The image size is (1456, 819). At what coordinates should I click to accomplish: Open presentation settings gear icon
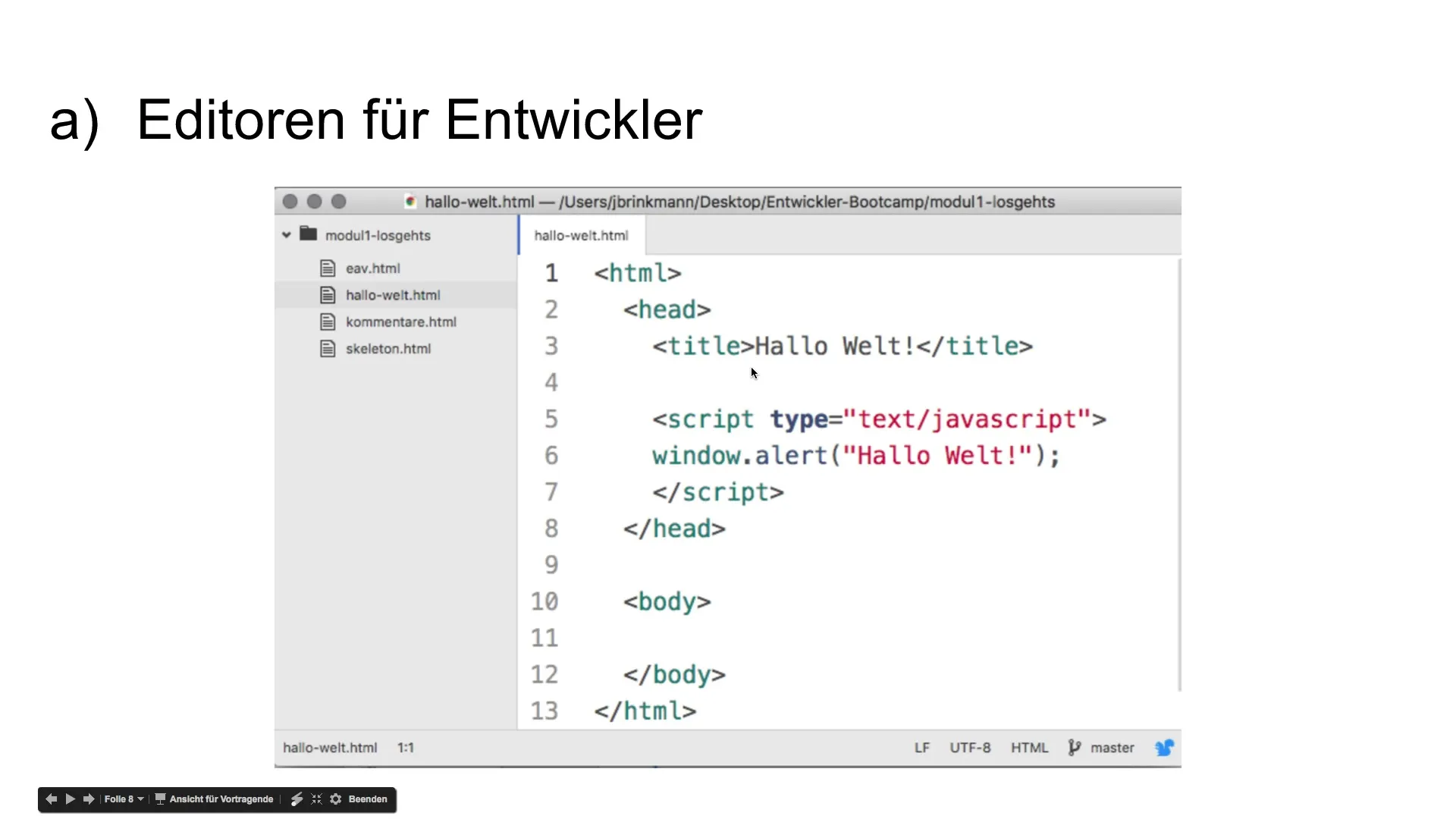pos(336,799)
